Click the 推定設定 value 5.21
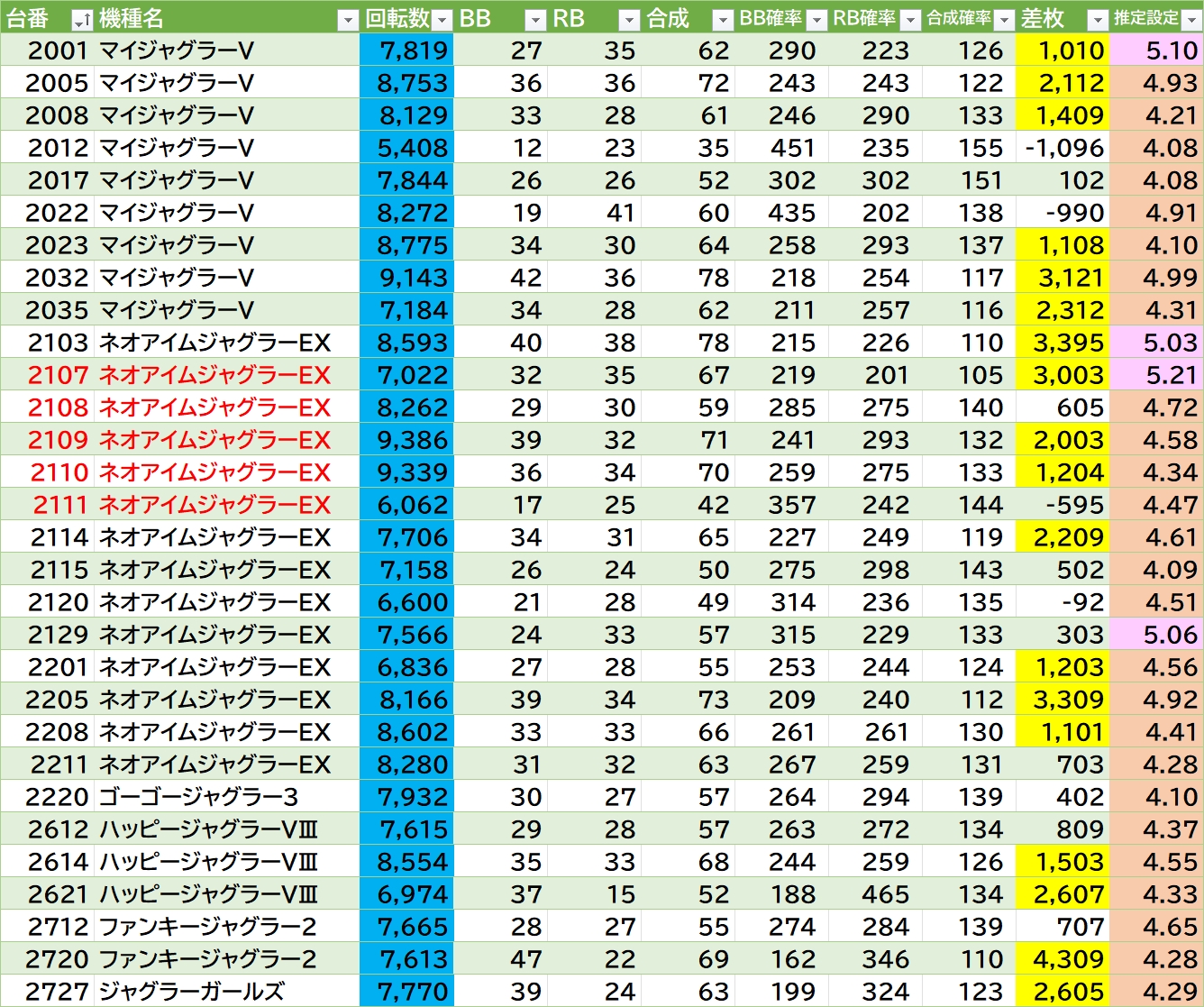Viewport: 1204px width, 1007px height. [x=1156, y=375]
